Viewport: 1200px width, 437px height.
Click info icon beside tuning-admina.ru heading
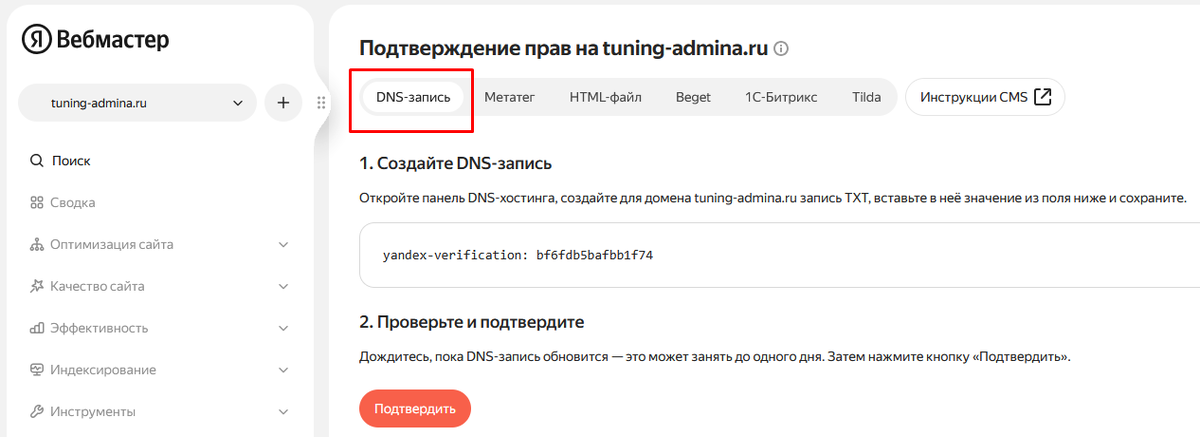click(782, 49)
